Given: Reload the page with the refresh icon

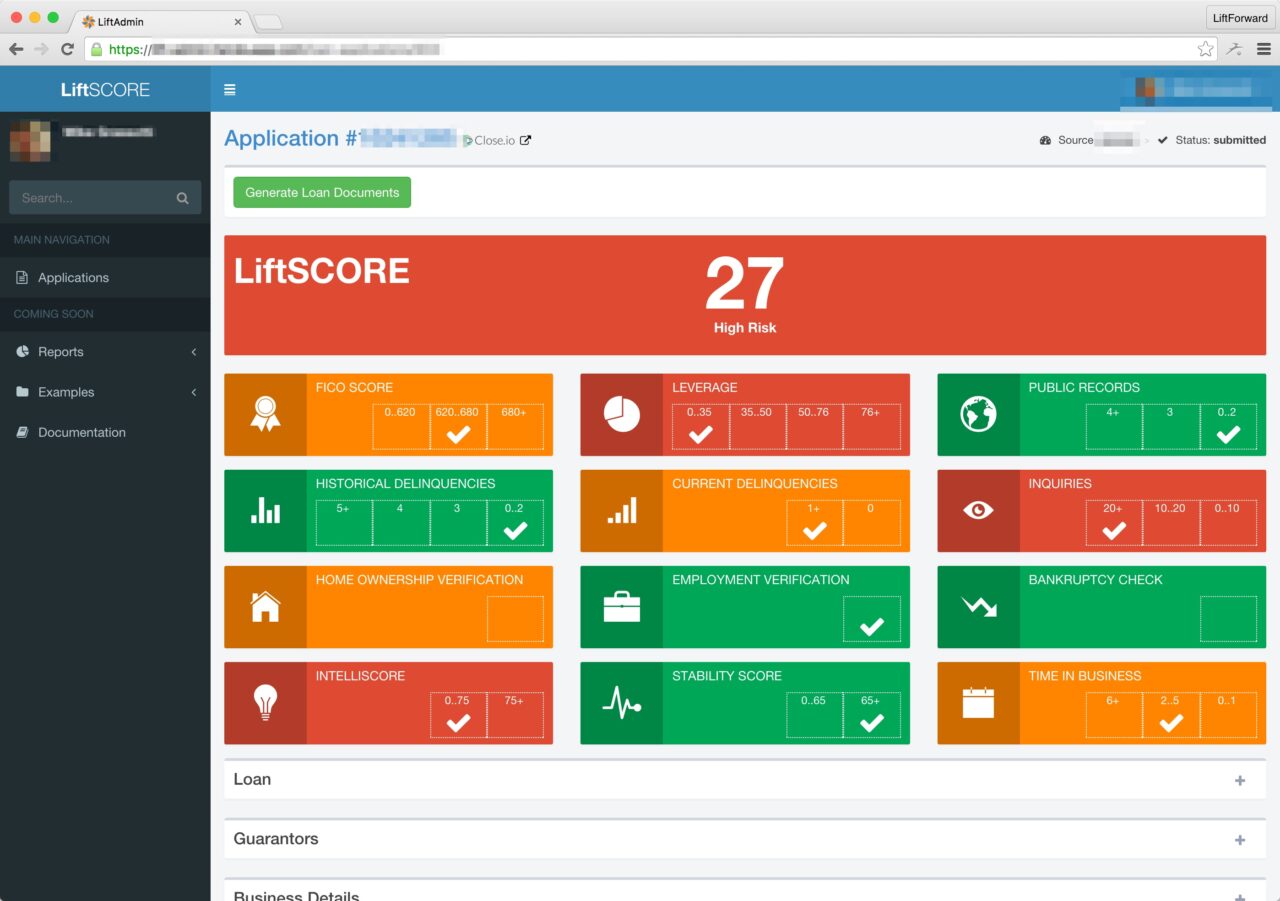Looking at the screenshot, I should click(x=67, y=49).
